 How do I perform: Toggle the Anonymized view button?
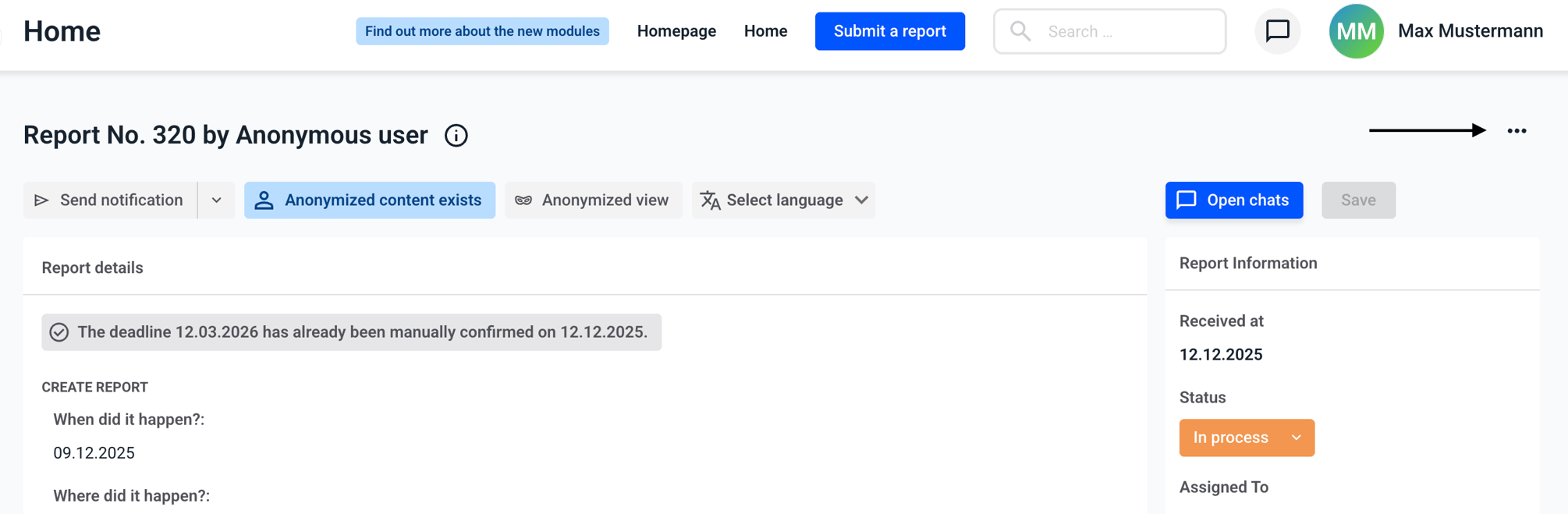point(594,200)
